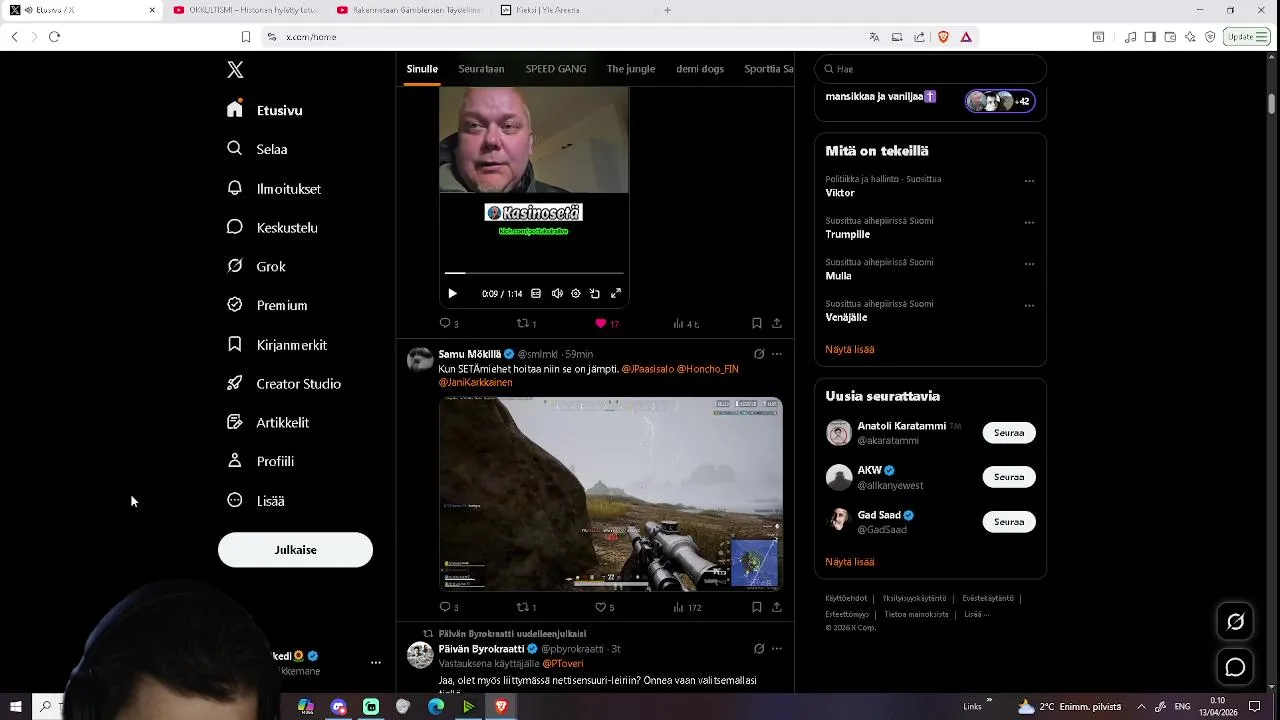
Task: Follow Anatoli Karatammi
Action: [x=1009, y=433]
